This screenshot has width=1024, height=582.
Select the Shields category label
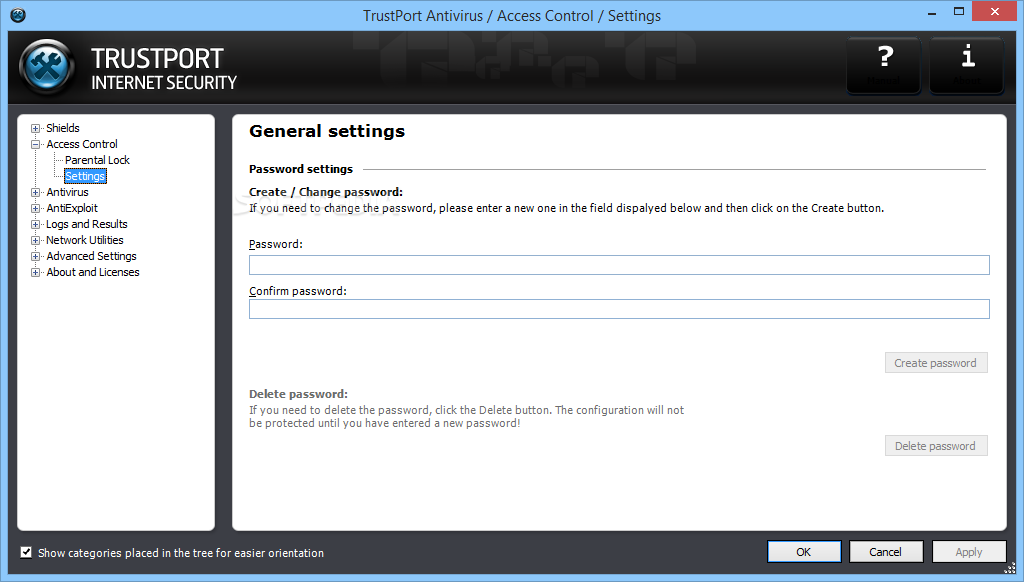63,128
